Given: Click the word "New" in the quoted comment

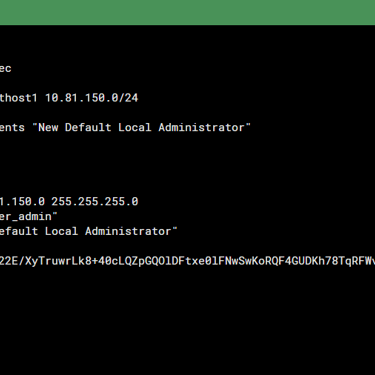Looking at the screenshot, I should (x=48, y=127).
